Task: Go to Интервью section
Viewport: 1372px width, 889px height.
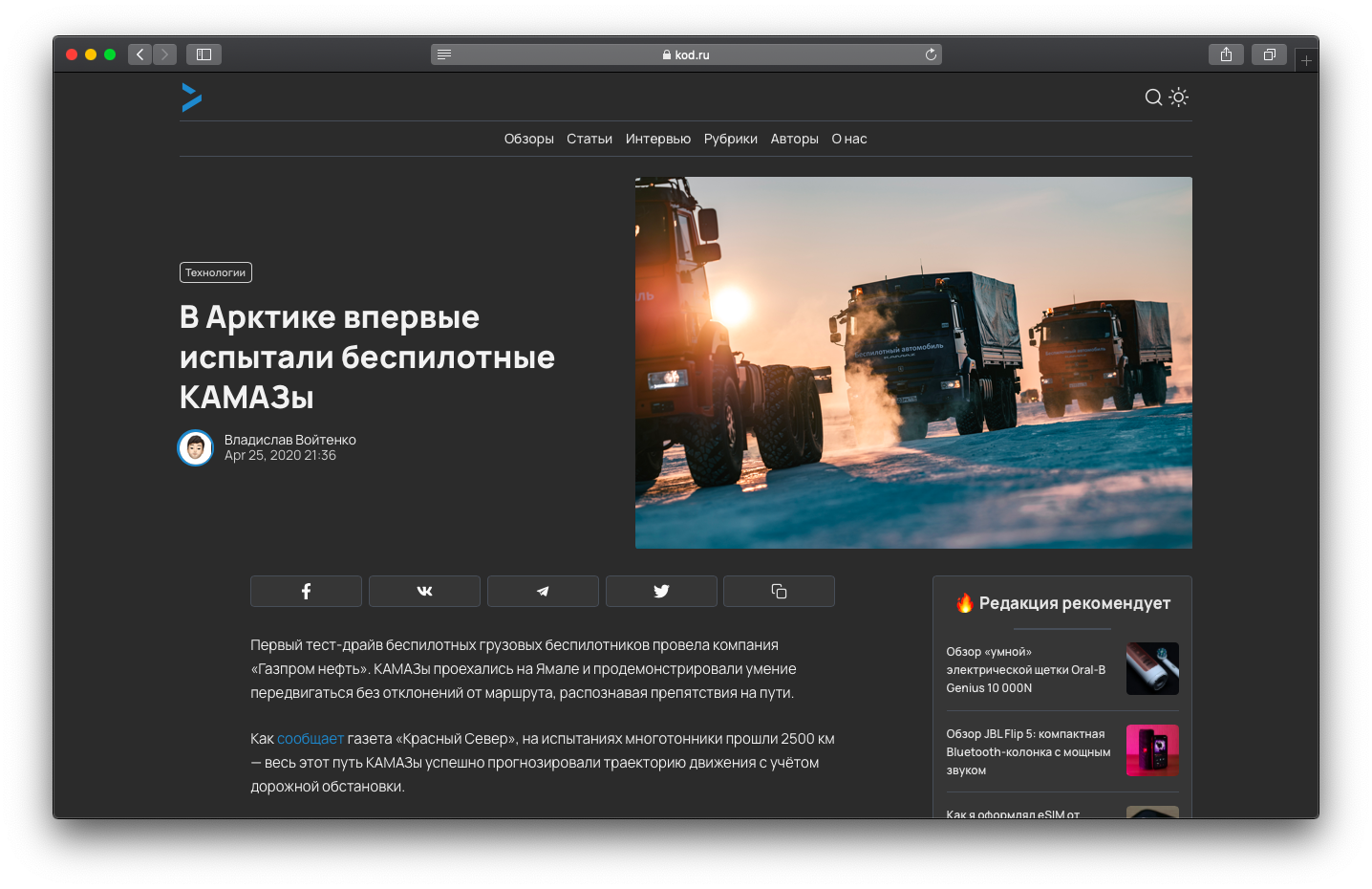Action: pyautogui.click(x=658, y=139)
